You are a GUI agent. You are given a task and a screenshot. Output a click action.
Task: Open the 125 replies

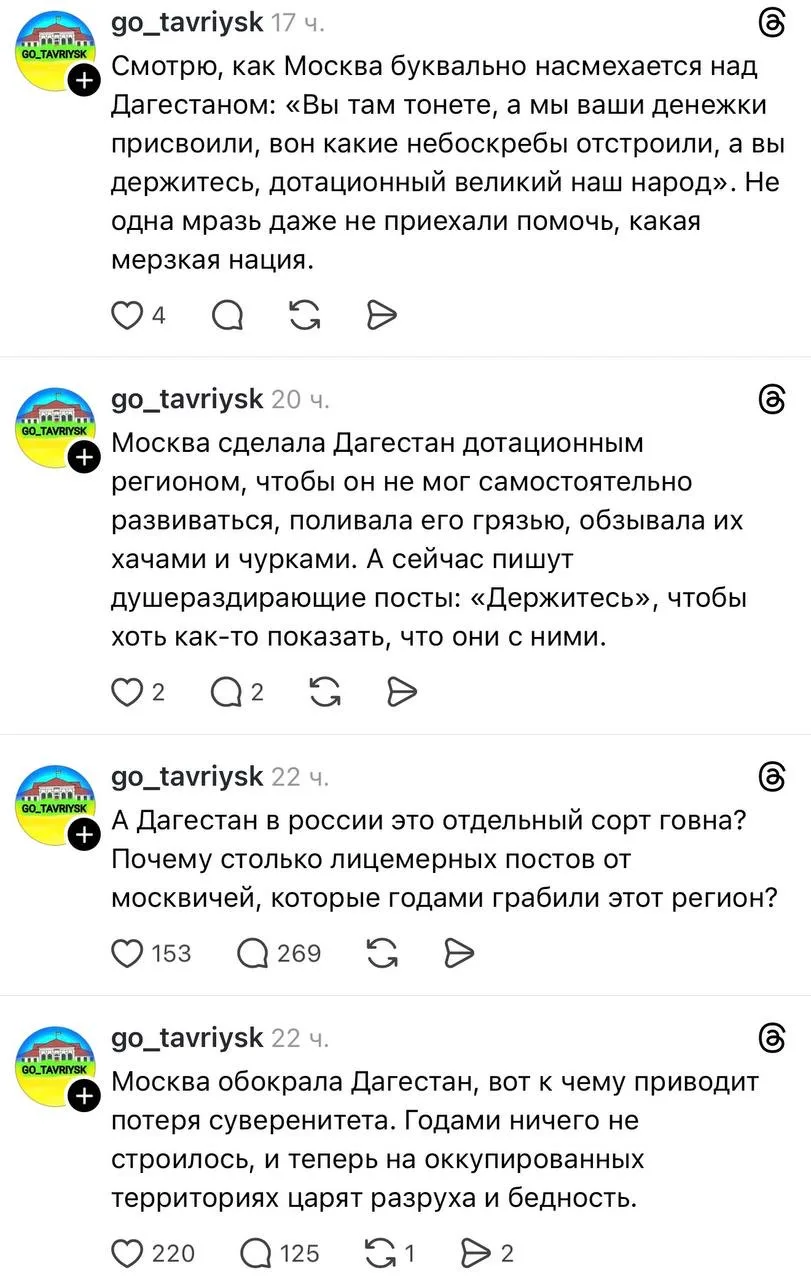pyautogui.click(x=254, y=1252)
